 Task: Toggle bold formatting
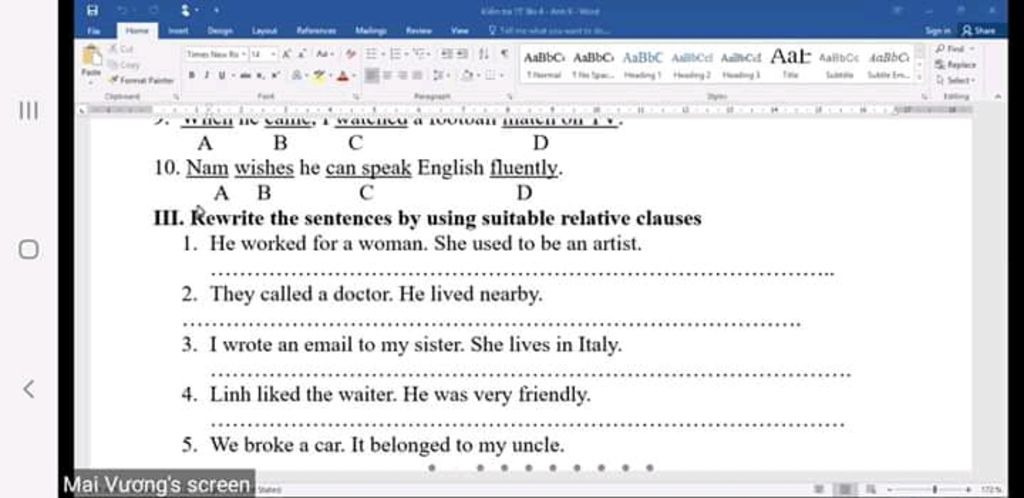(x=191, y=76)
